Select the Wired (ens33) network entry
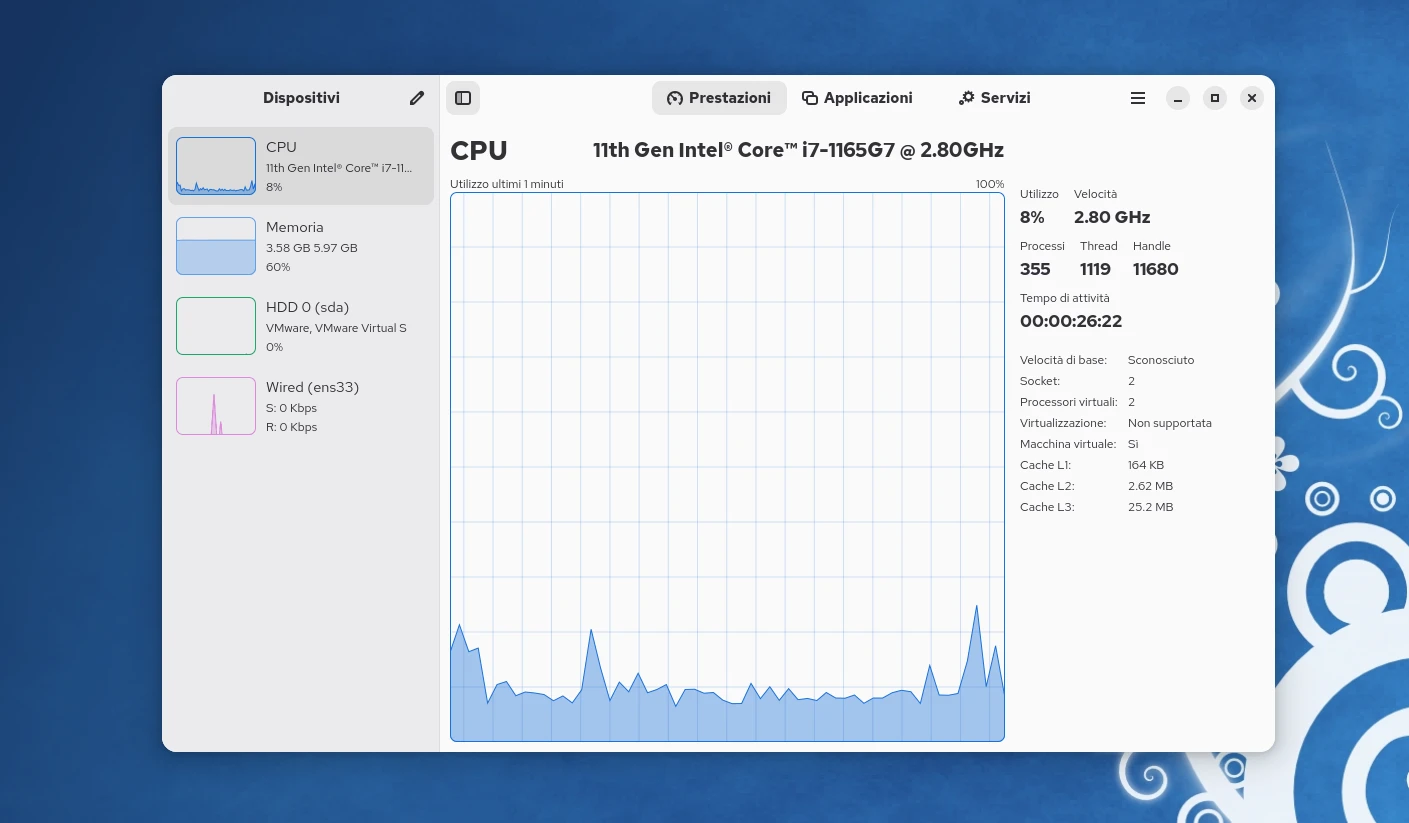The width and height of the screenshot is (1409, 823). (338, 406)
